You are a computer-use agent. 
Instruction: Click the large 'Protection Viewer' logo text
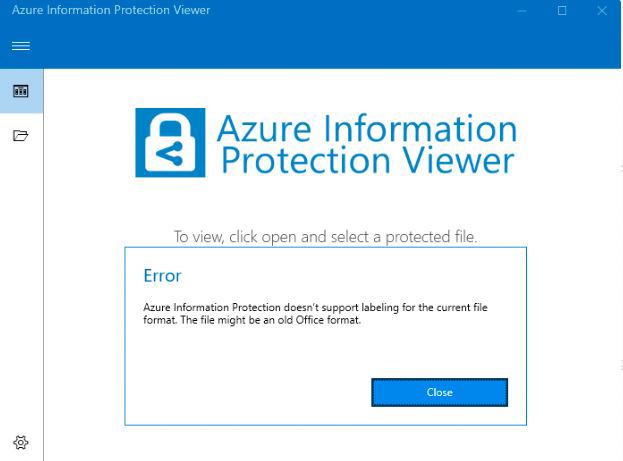(x=368, y=161)
